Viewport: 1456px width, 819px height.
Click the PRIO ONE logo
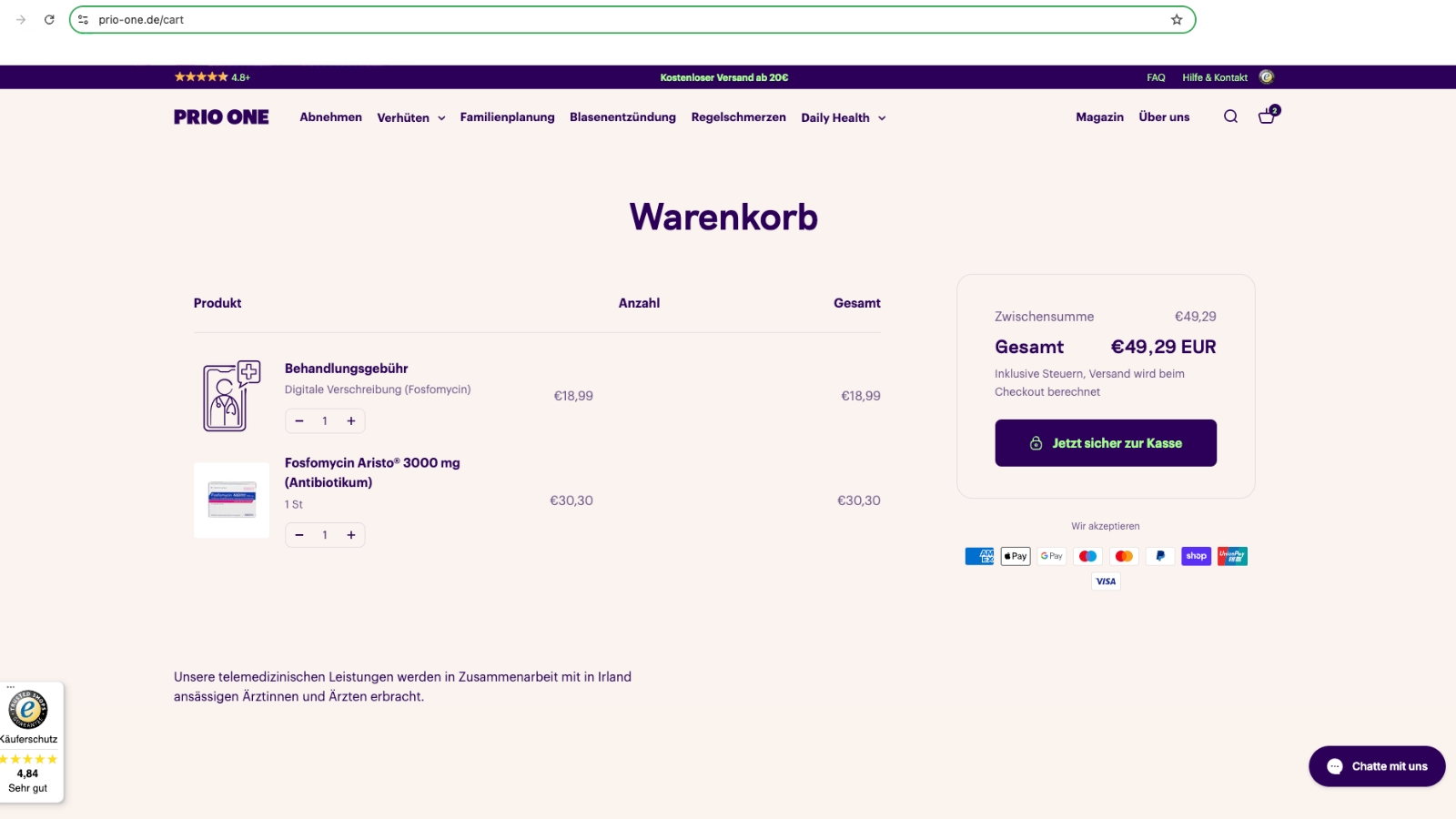[221, 117]
